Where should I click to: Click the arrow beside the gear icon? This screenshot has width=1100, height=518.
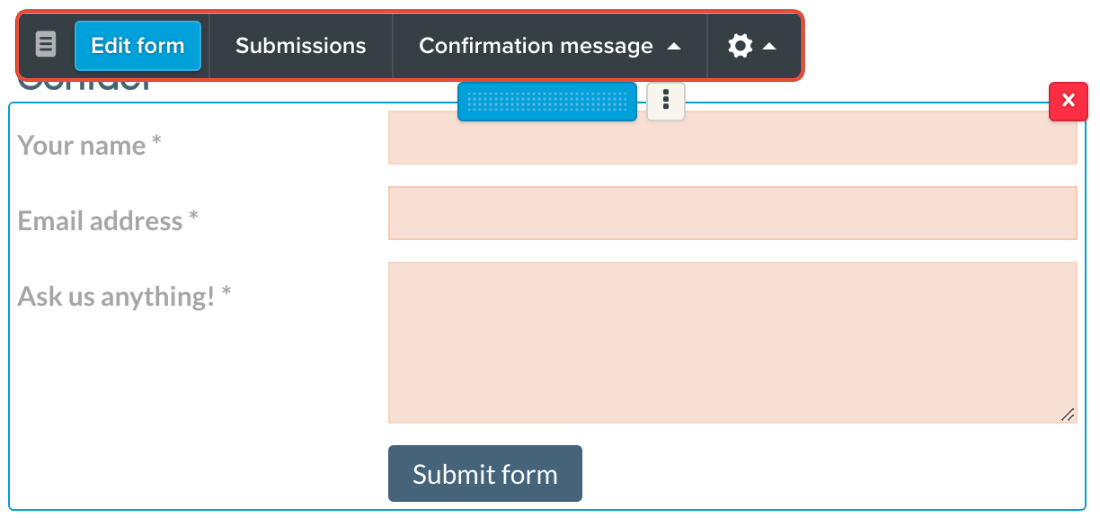pyautogui.click(x=769, y=46)
